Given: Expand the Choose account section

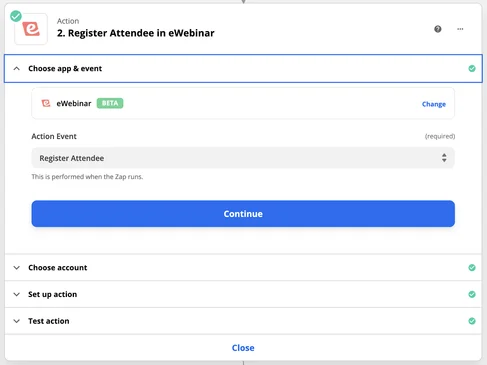Looking at the screenshot, I should click(16, 268).
